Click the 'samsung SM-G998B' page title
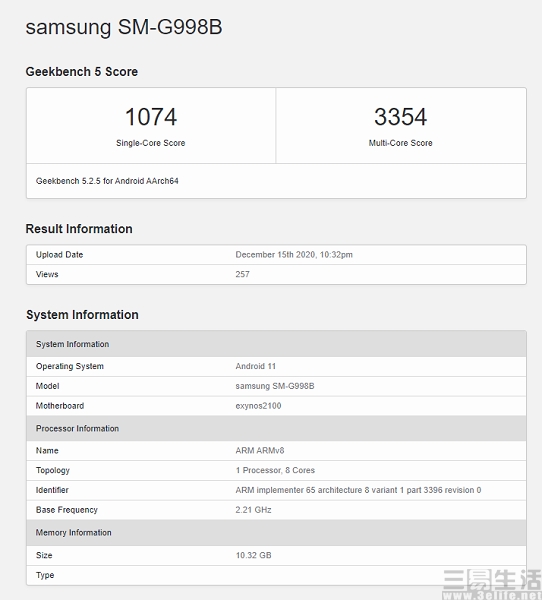The image size is (542, 600). [124, 27]
